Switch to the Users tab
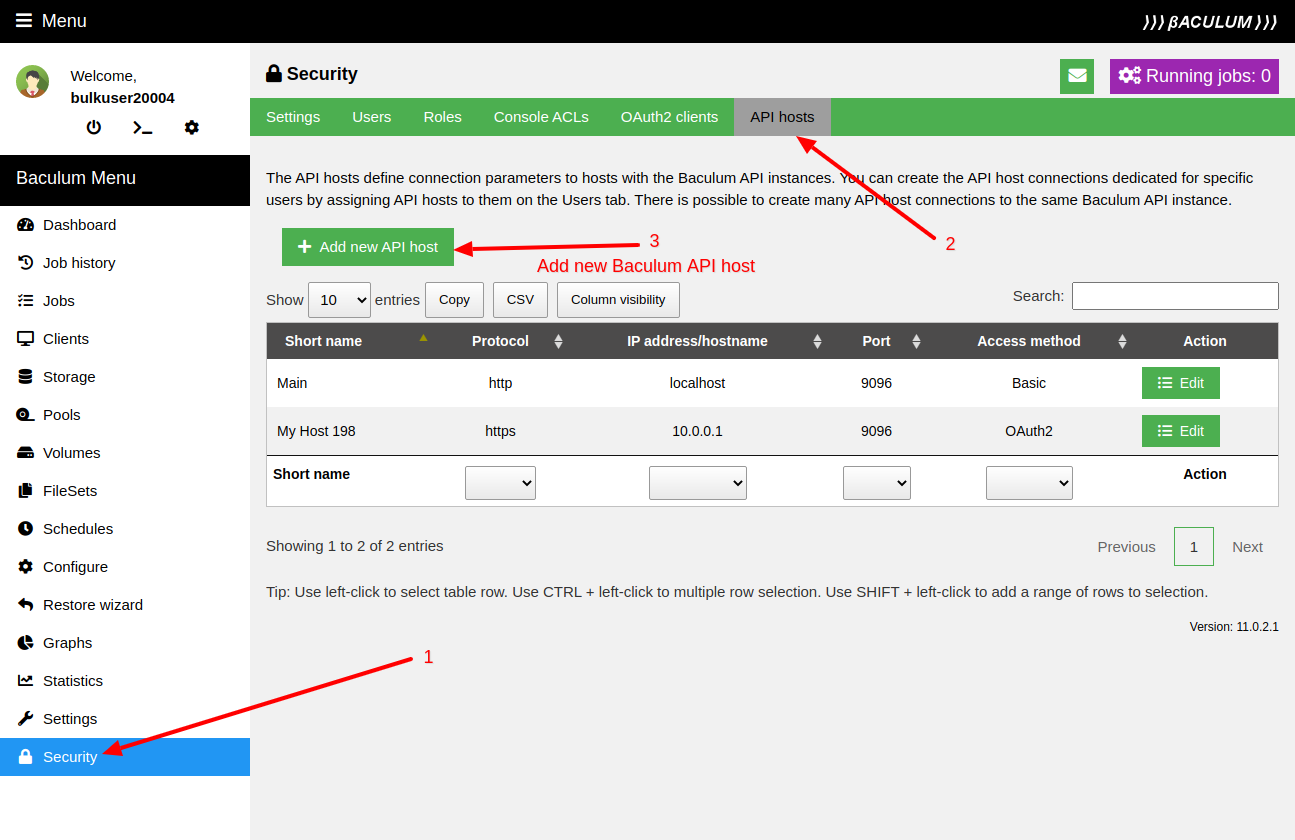This screenshot has height=840, width=1295. point(372,117)
